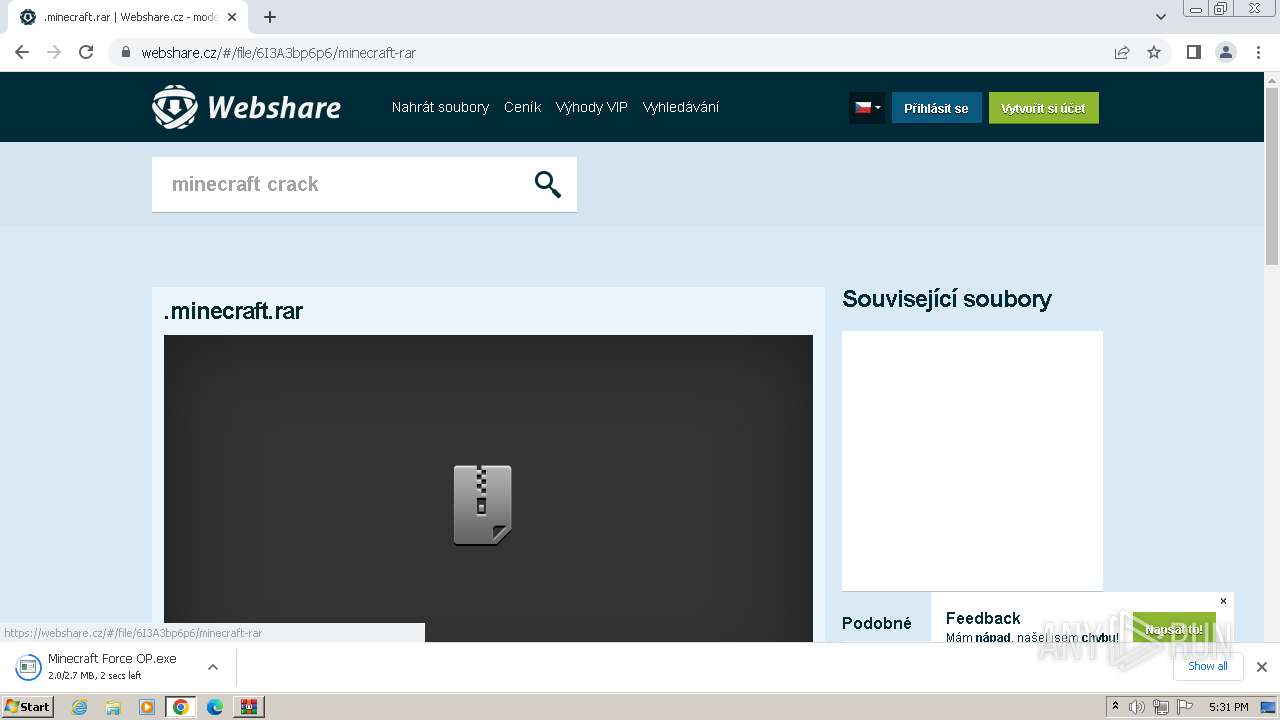Open a new tab
This screenshot has width=1280, height=720.
point(270,17)
